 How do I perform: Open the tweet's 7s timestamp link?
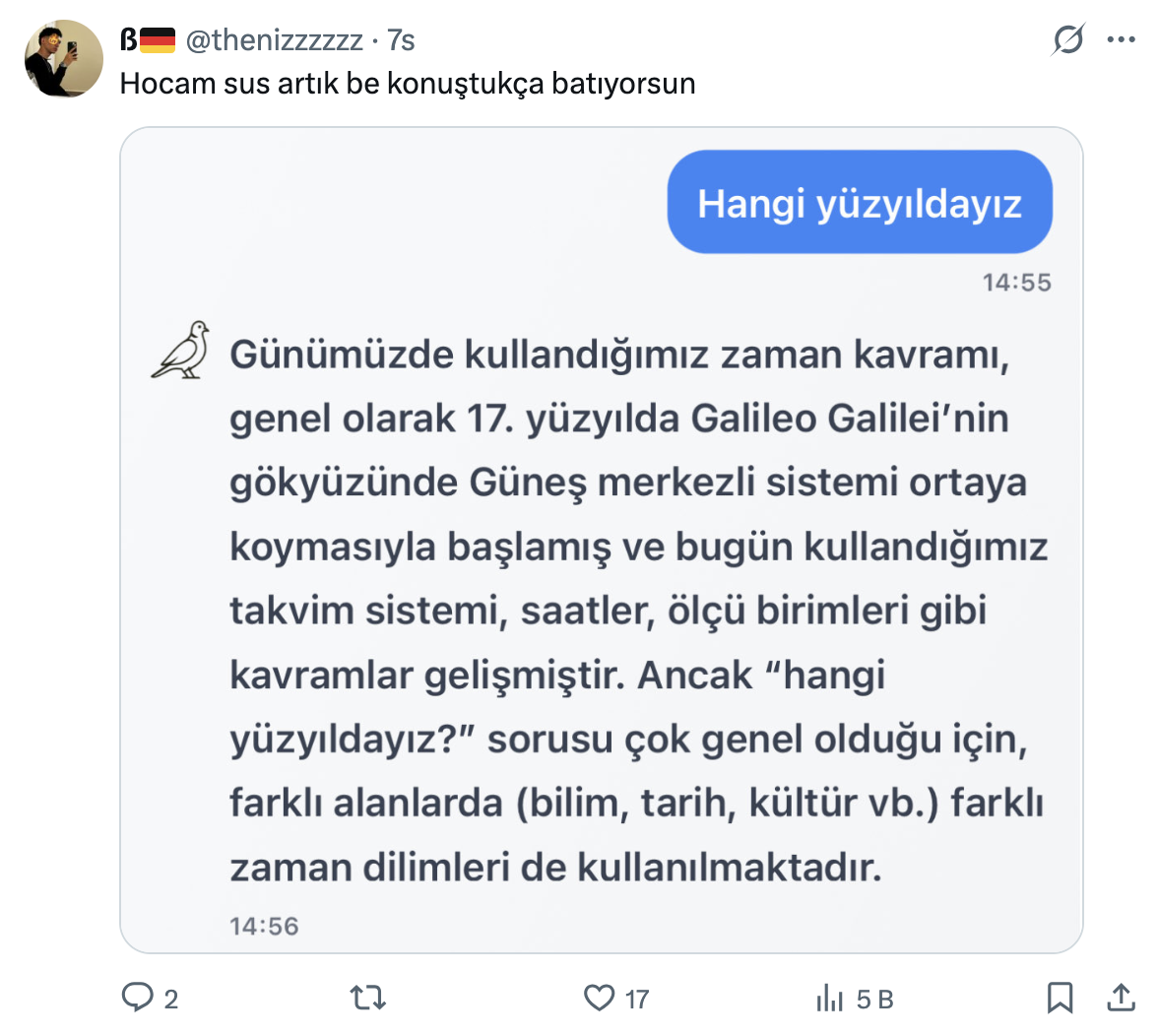point(401,40)
